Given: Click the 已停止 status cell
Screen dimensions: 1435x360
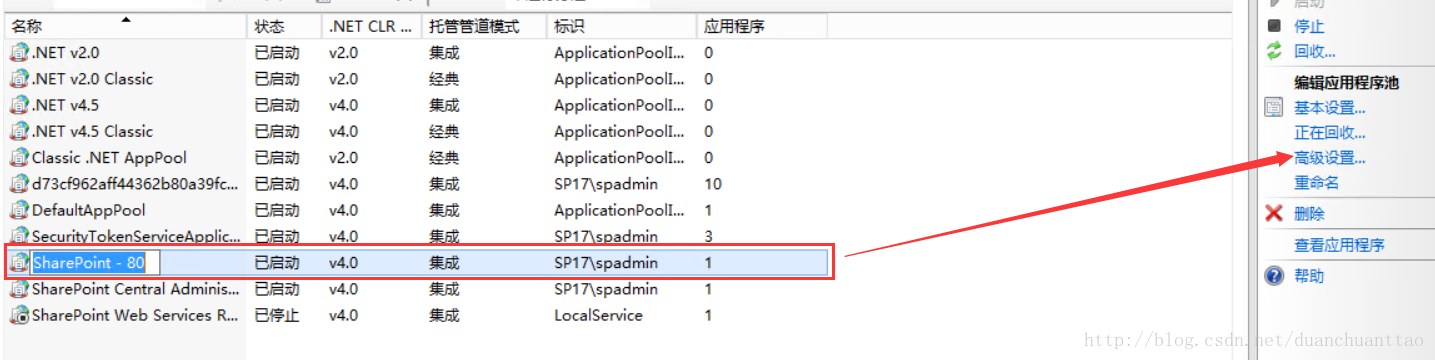Looking at the screenshot, I should pyautogui.click(x=277, y=315).
